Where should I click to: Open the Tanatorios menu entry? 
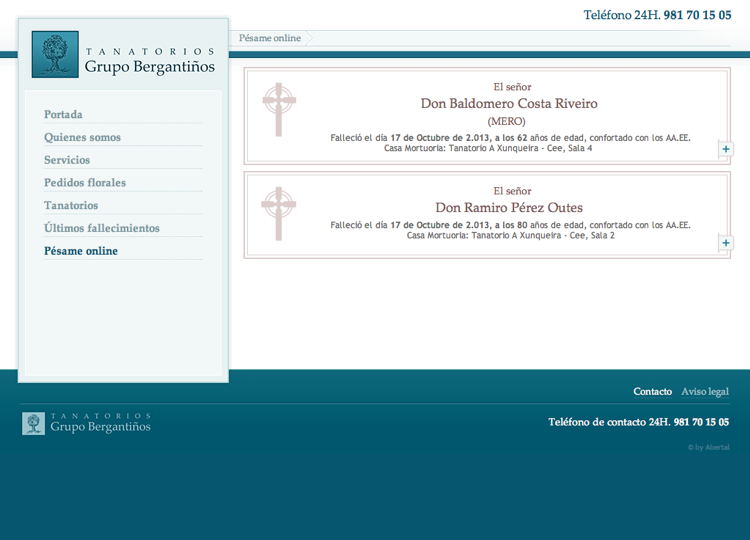click(71, 205)
